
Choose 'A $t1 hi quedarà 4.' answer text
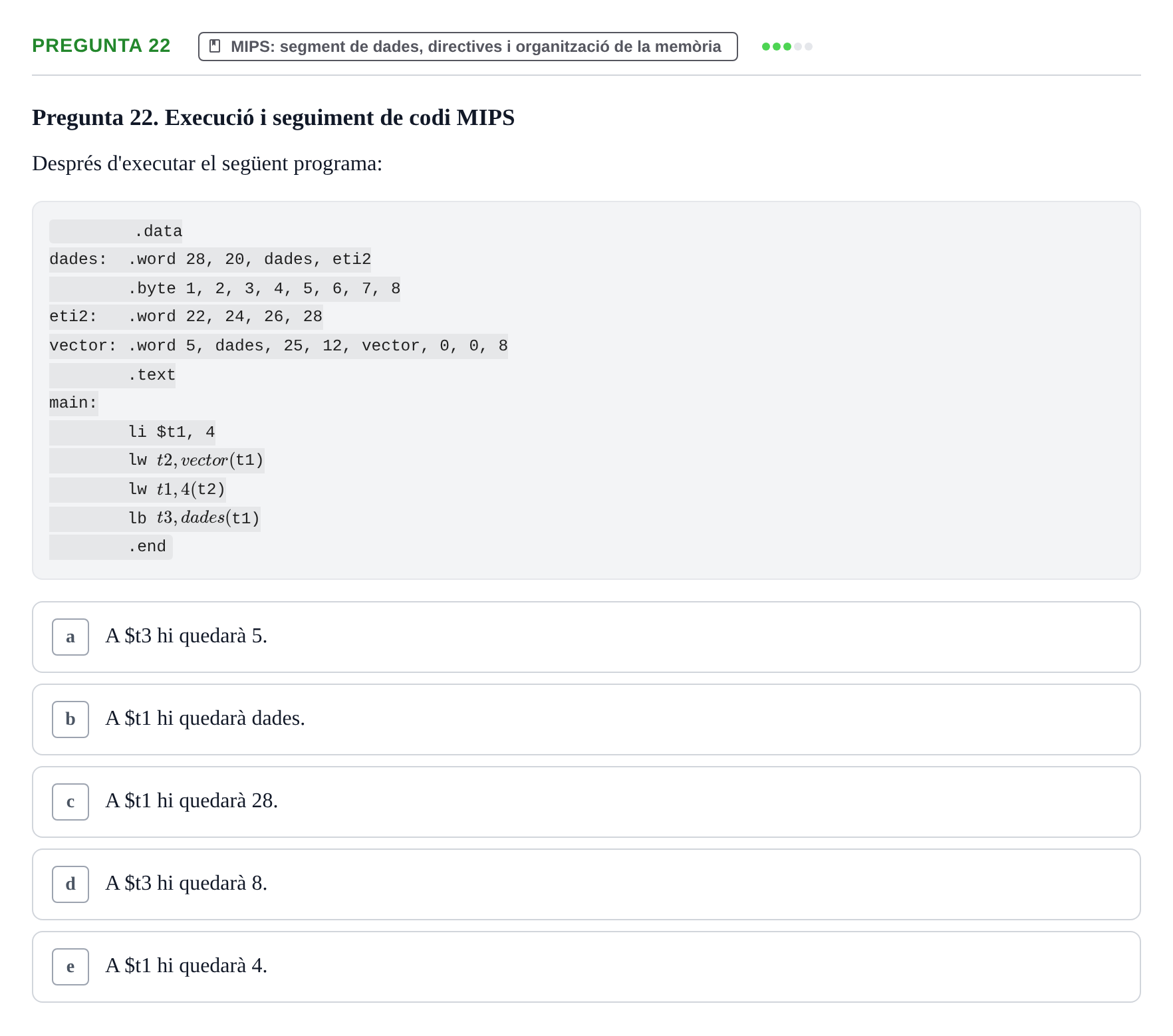click(186, 966)
